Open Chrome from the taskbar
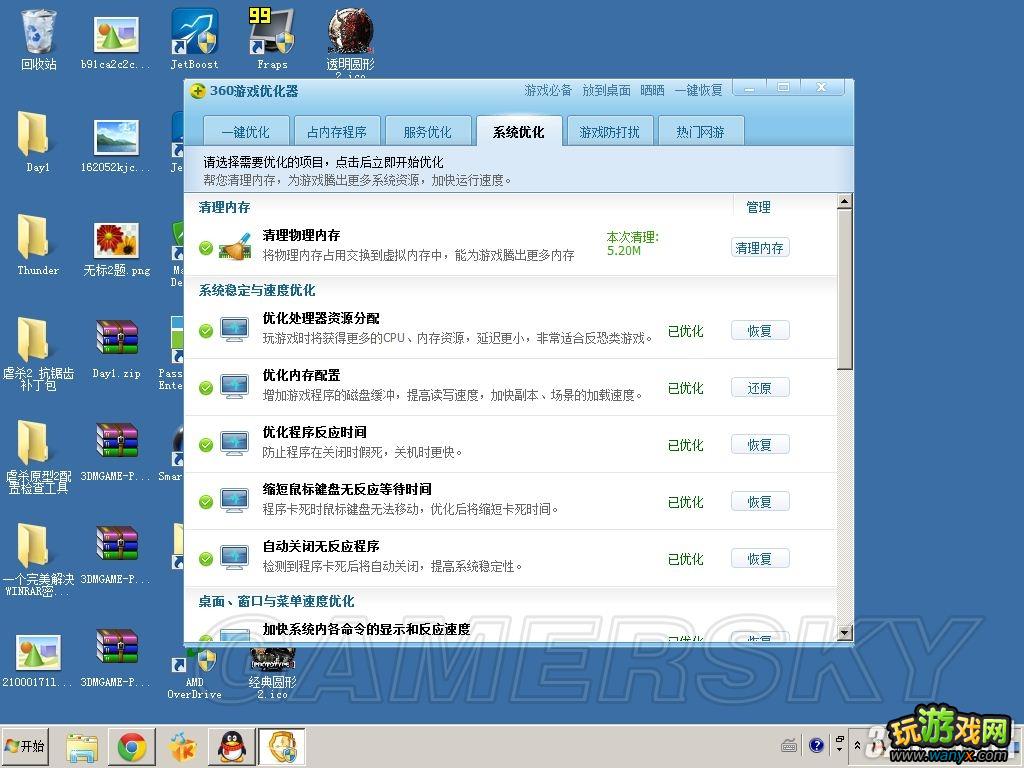The height and width of the screenshot is (768, 1024). coord(131,747)
